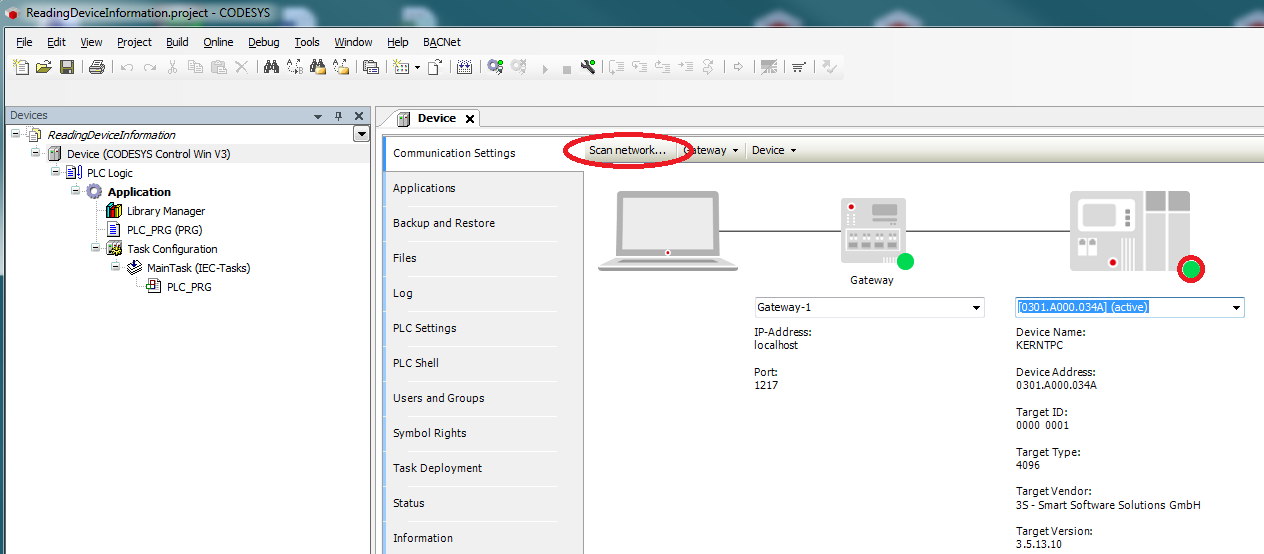1264x554 pixels.
Task: Open the active device address dropdown
Action: [x=1236, y=308]
